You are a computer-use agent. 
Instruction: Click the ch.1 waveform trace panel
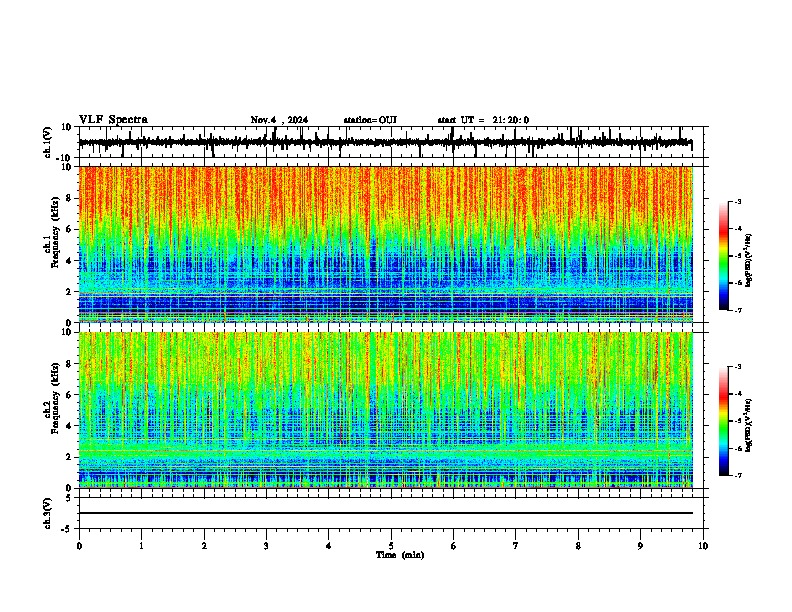(393, 142)
